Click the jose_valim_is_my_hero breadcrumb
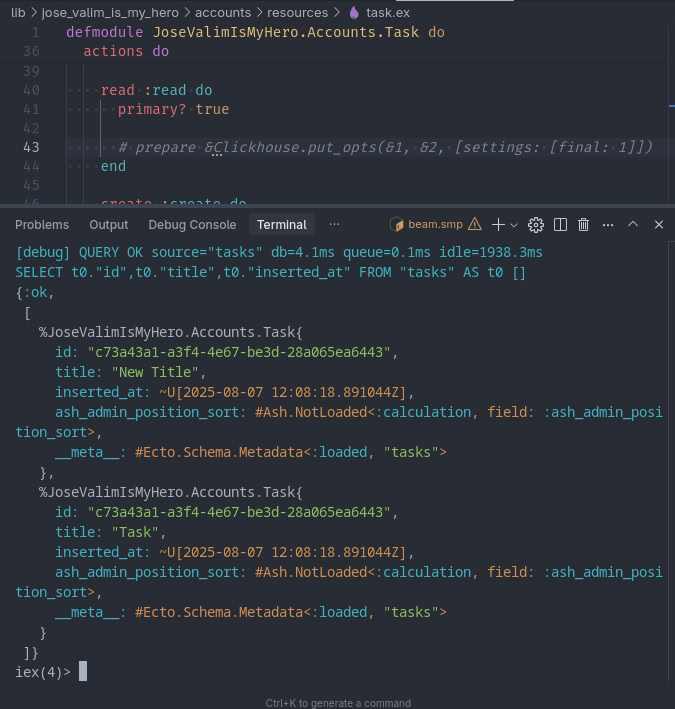 pos(110,13)
